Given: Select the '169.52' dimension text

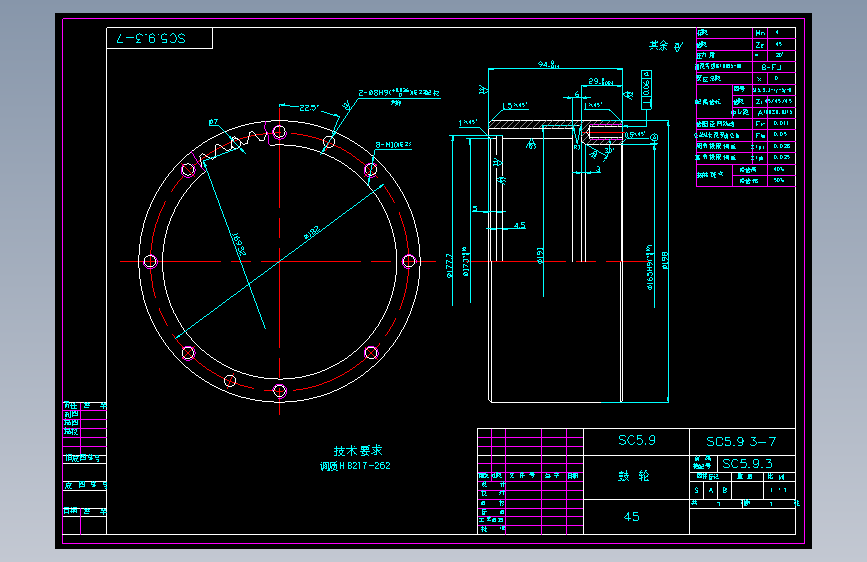Looking at the screenshot, I should pyautogui.click(x=239, y=244).
